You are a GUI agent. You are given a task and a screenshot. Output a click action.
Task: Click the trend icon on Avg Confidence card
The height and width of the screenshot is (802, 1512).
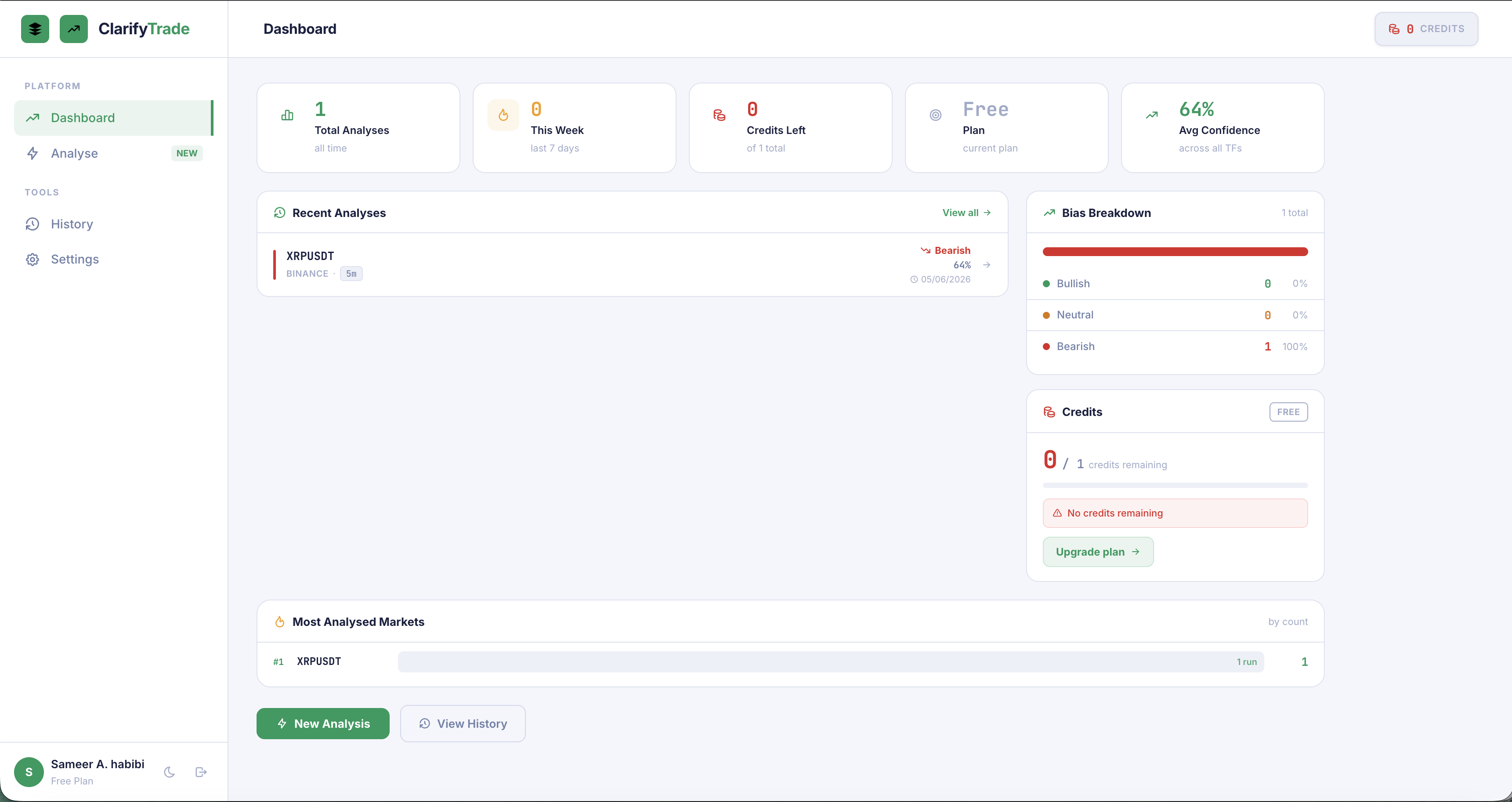(x=1152, y=115)
